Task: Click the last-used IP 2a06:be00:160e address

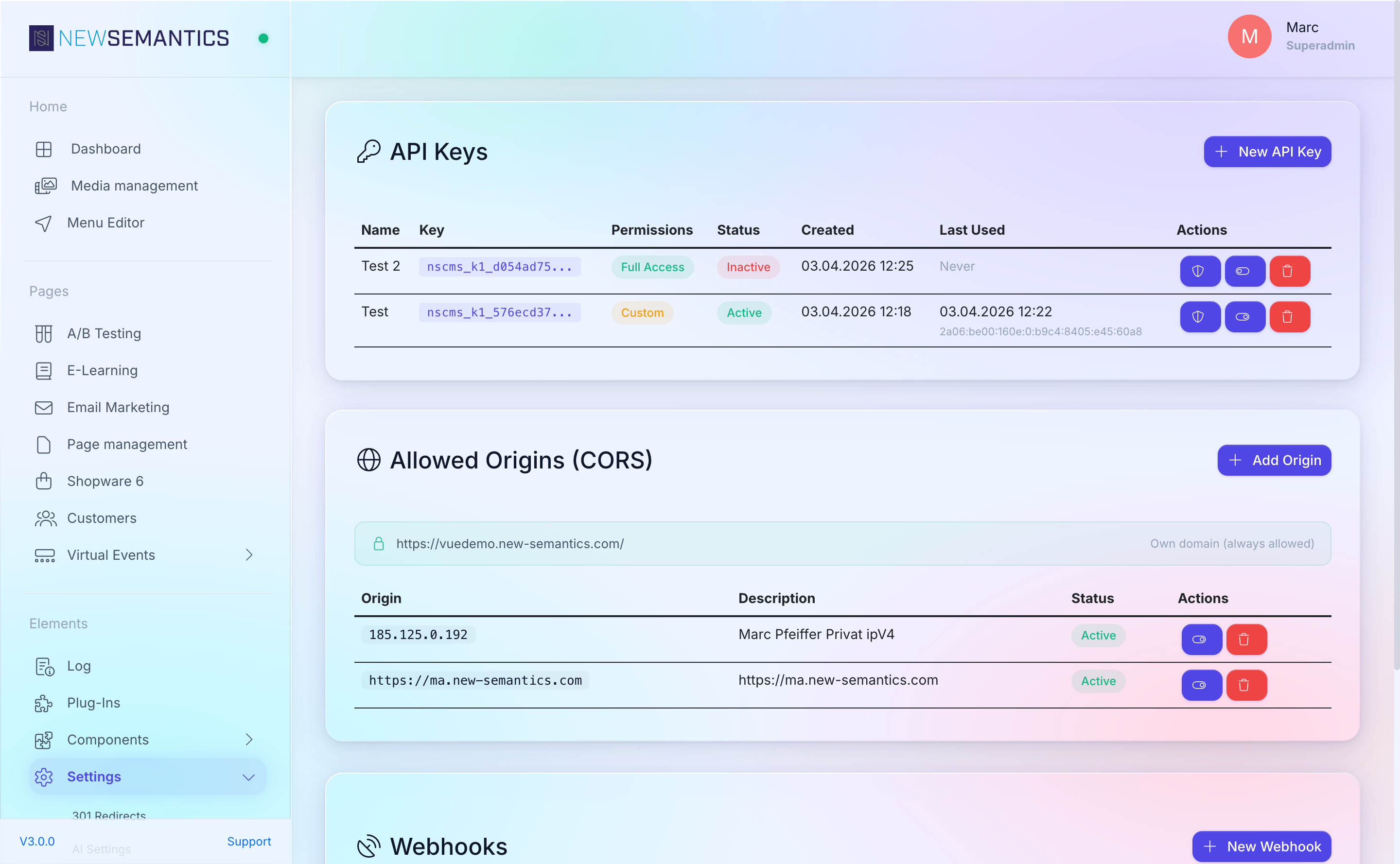Action: click(1040, 331)
